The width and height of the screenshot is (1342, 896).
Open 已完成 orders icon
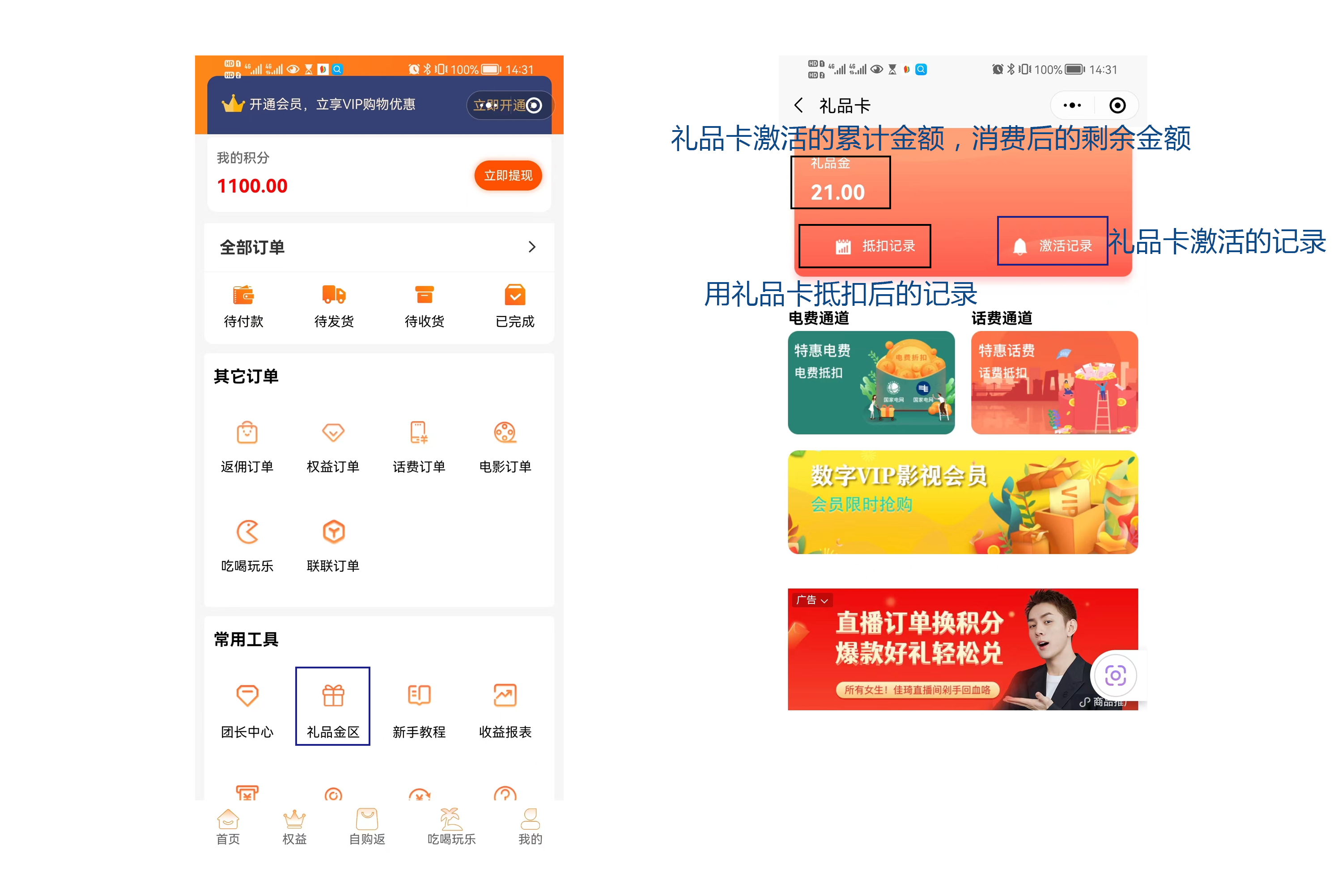pyautogui.click(x=515, y=295)
